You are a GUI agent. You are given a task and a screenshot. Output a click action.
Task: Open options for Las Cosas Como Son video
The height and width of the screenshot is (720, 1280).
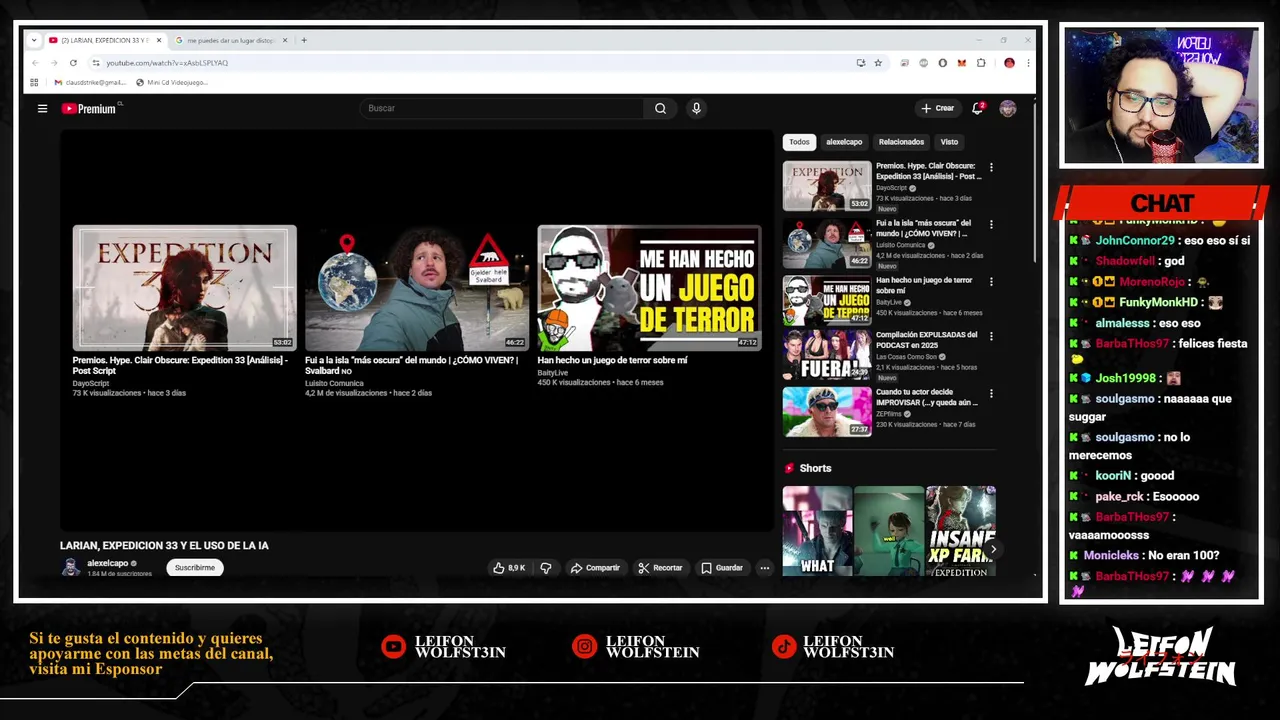pos(991,336)
